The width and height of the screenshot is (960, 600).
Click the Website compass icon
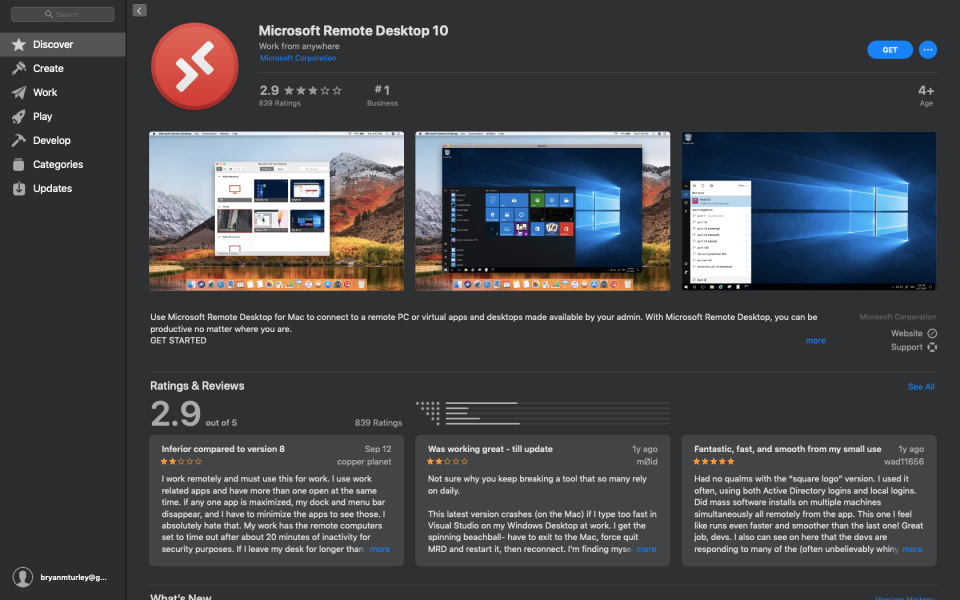932,334
